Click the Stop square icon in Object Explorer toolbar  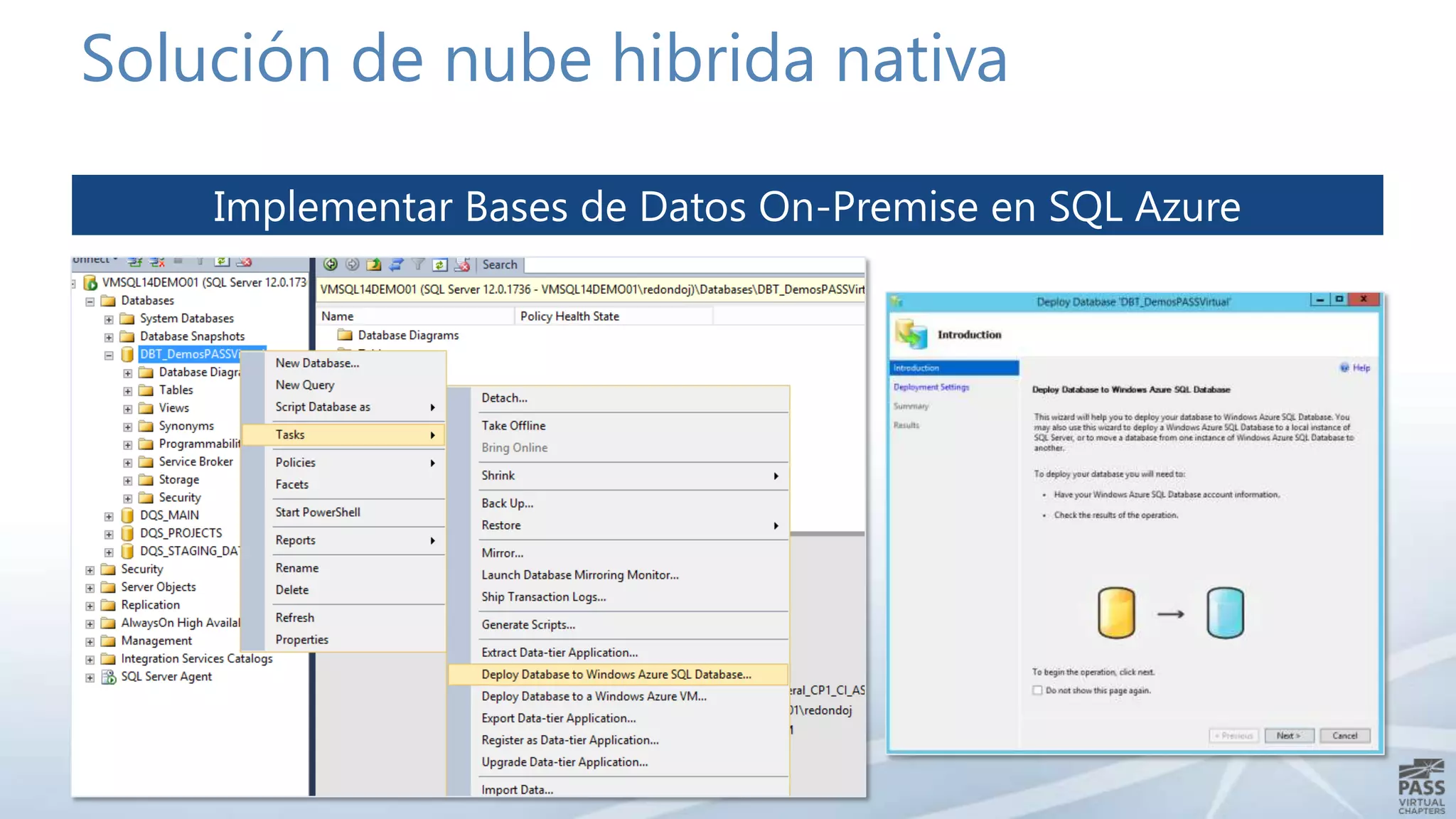tap(178, 261)
